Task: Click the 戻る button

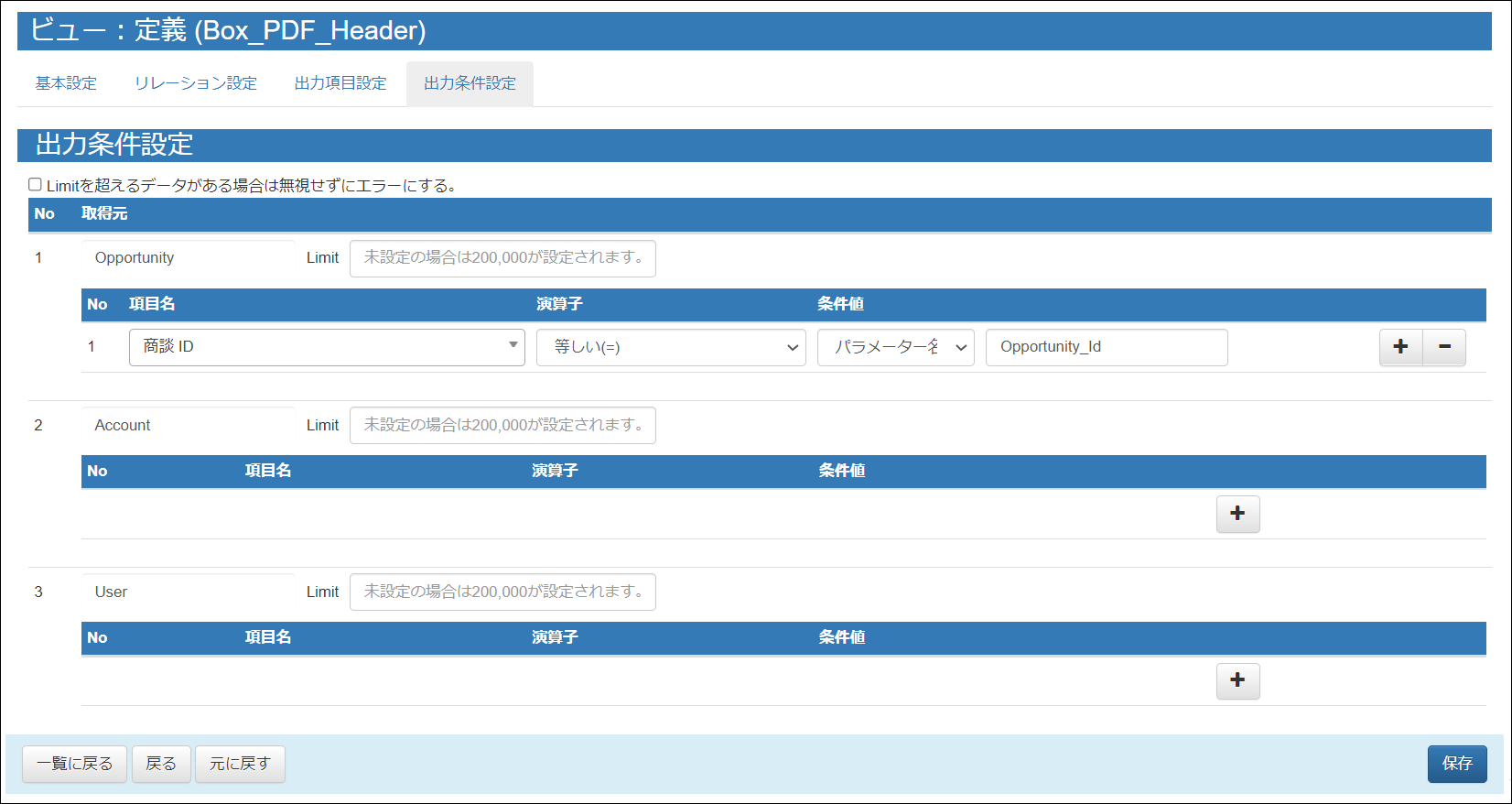Action: click(161, 764)
